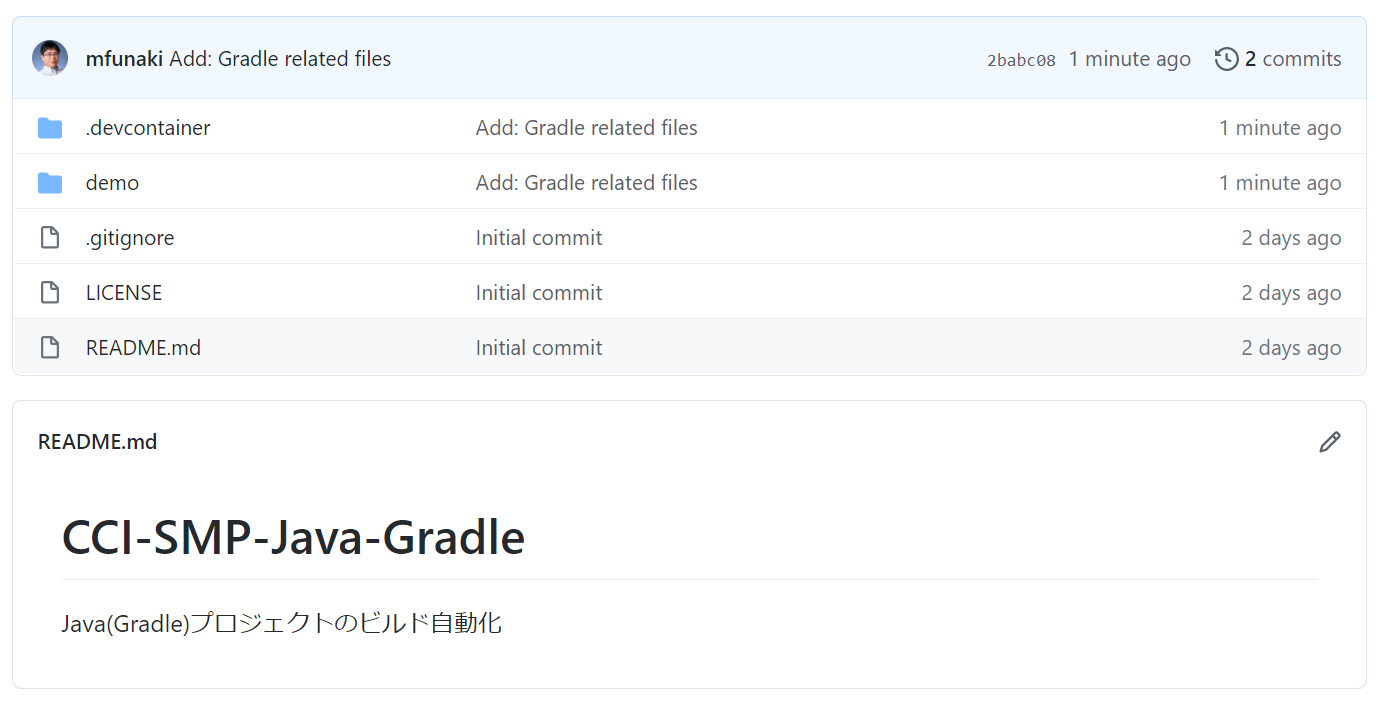Viewport: 1379px width, 709px height.
Task: Click the CCI-SMP-Java-Gradle heading
Action: [x=292, y=537]
